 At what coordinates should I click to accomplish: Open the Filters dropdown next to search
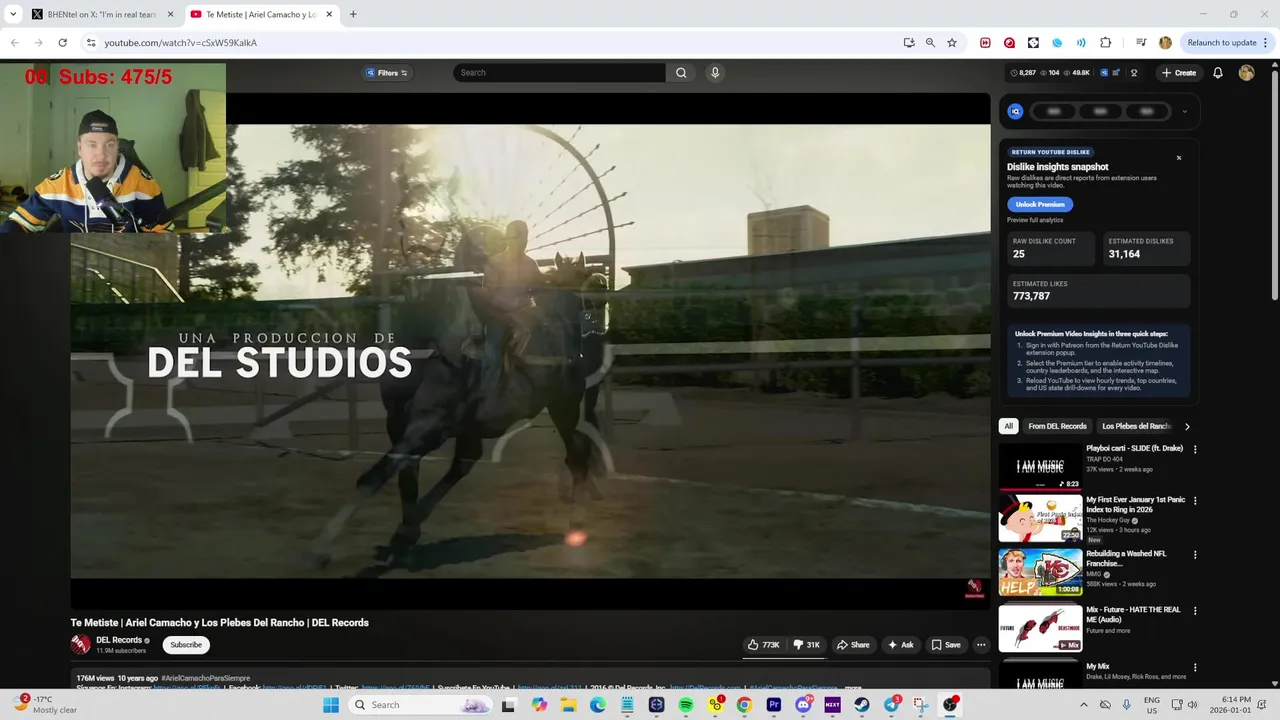[386, 72]
